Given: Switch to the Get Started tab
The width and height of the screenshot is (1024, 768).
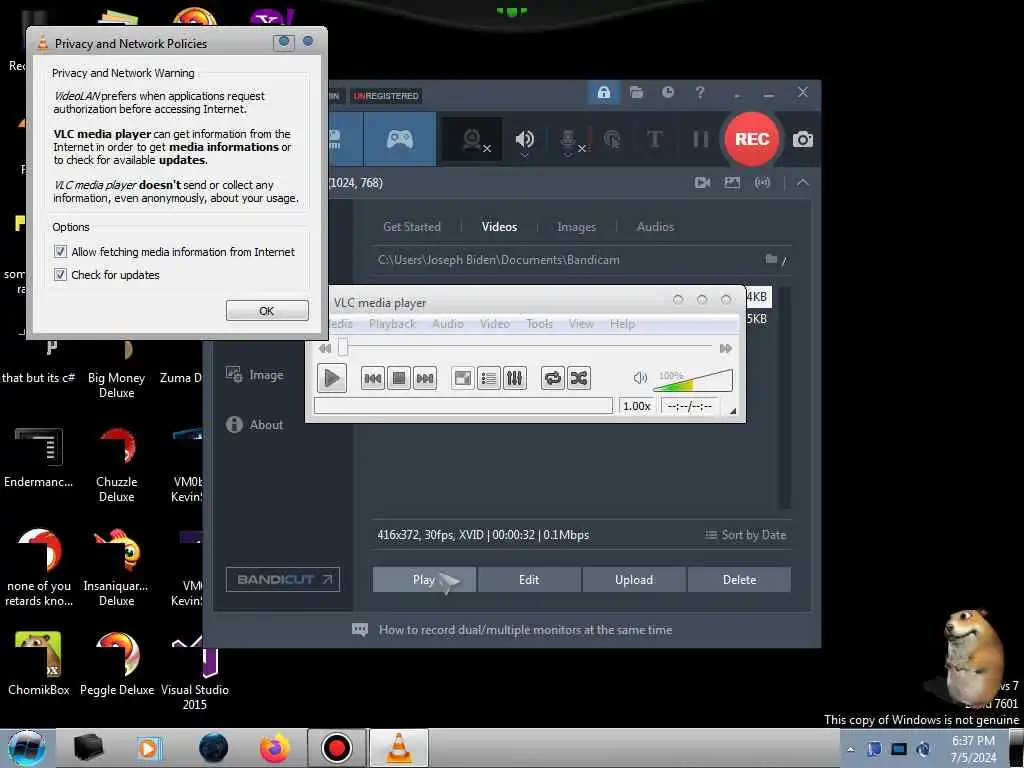Looking at the screenshot, I should pyautogui.click(x=412, y=227).
